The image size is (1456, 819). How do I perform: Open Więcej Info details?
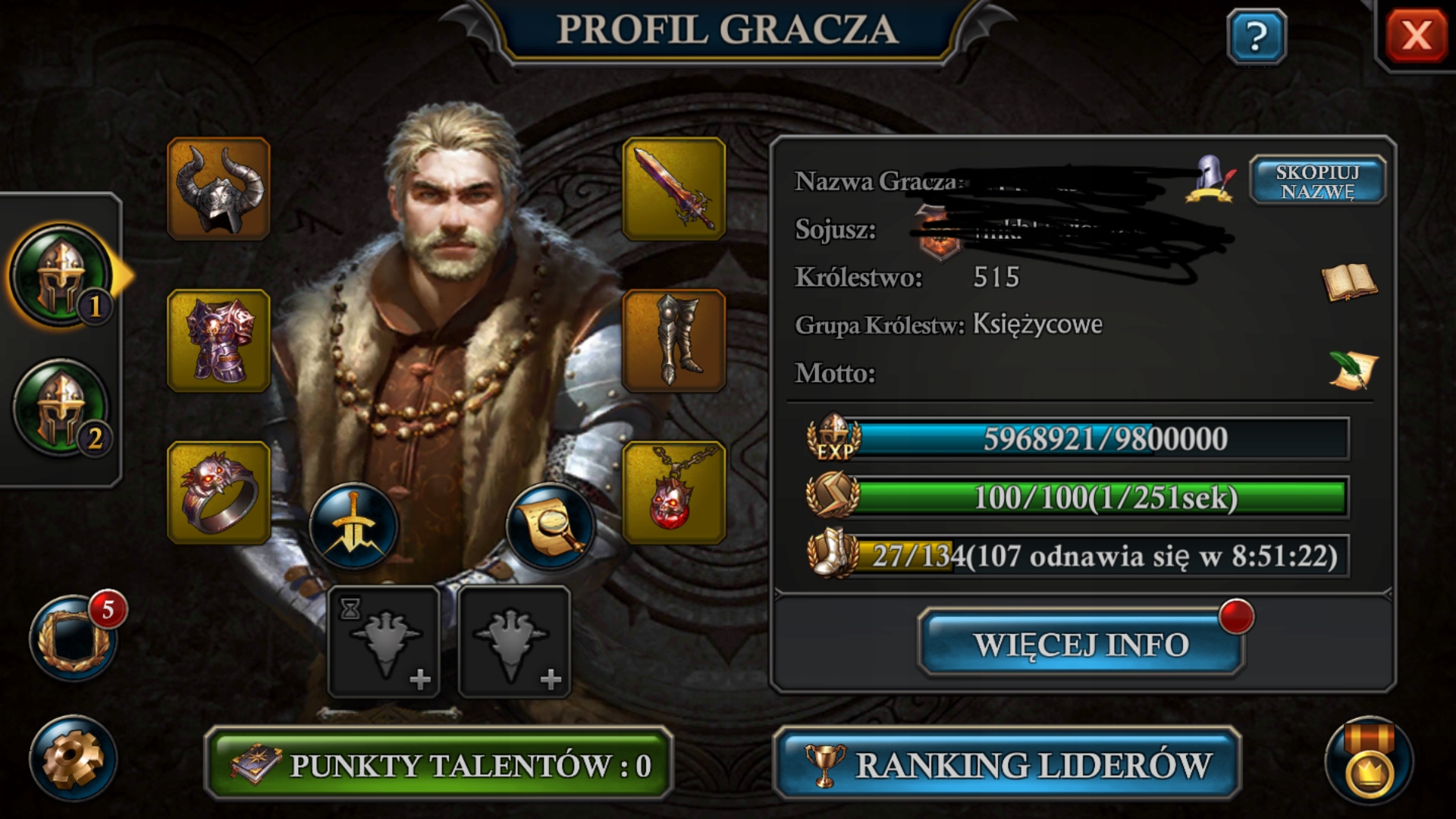pyautogui.click(x=1081, y=643)
